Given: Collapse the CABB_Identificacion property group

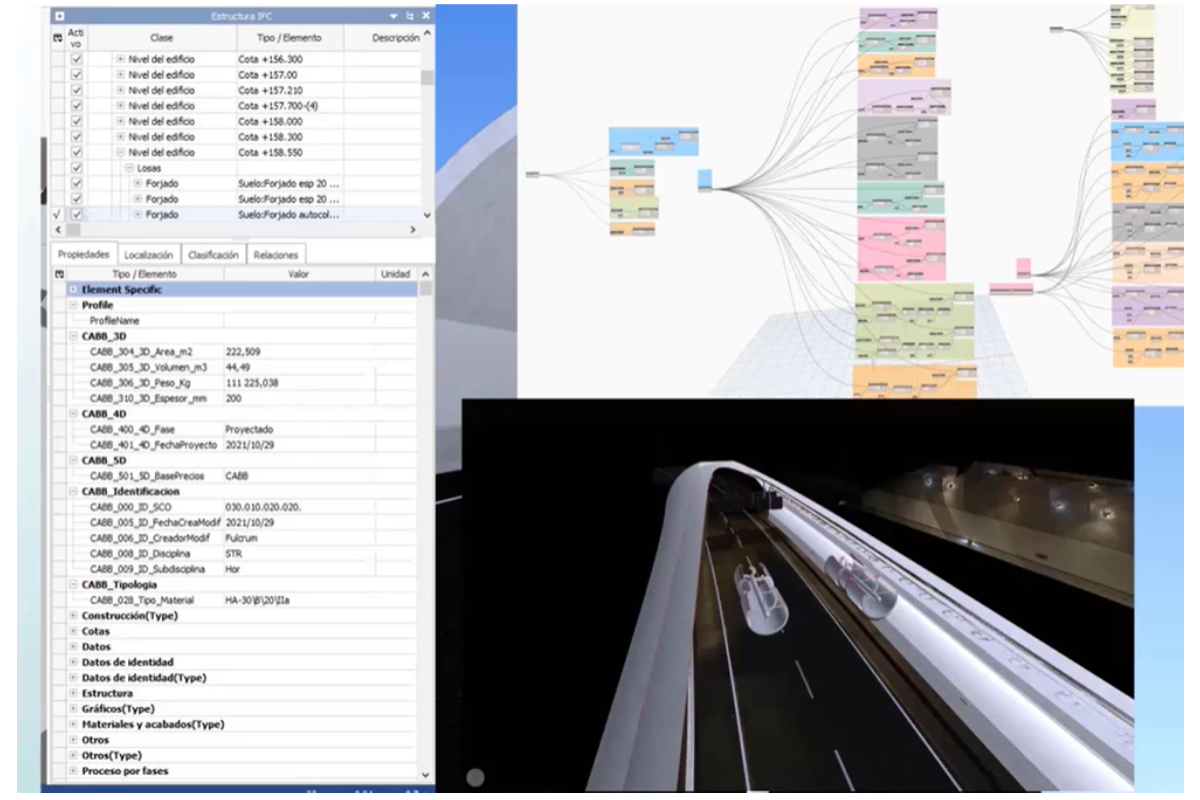Looking at the screenshot, I should (73, 490).
